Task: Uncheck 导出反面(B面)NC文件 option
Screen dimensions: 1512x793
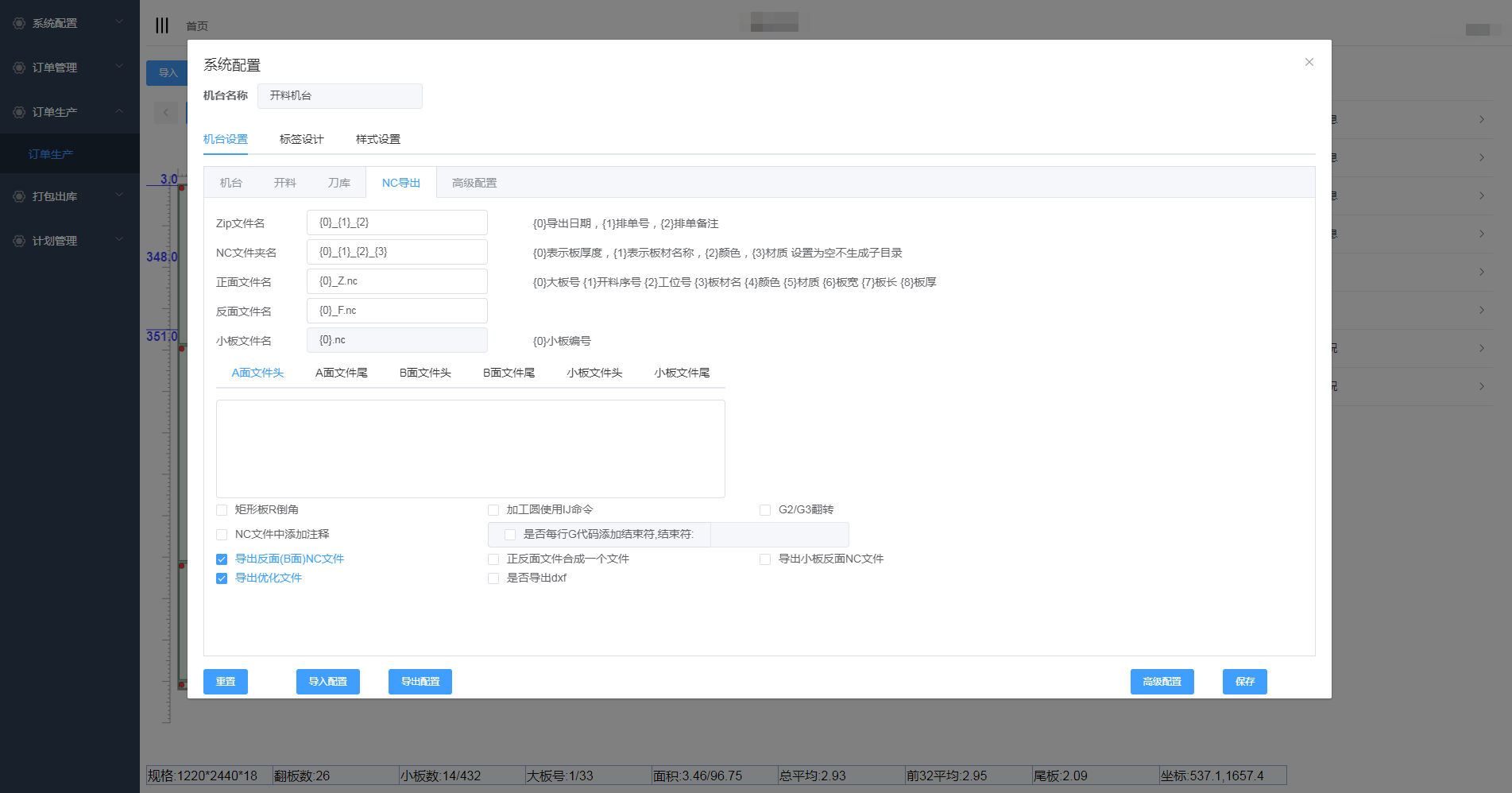Action: pyautogui.click(x=222, y=559)
